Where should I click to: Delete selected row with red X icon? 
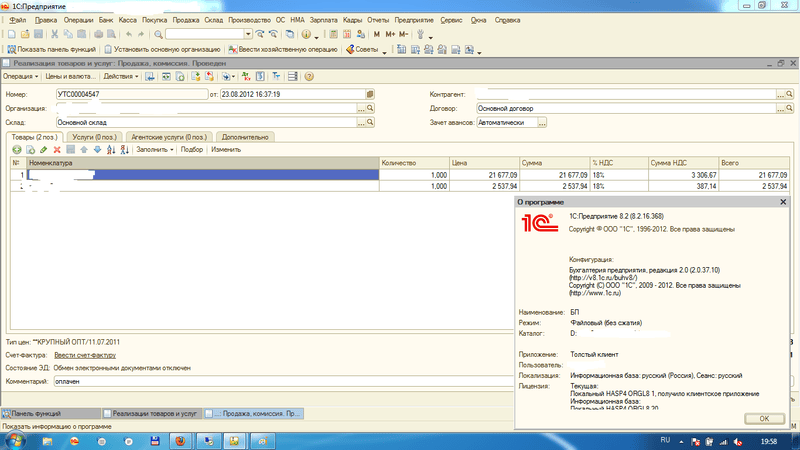57,149
